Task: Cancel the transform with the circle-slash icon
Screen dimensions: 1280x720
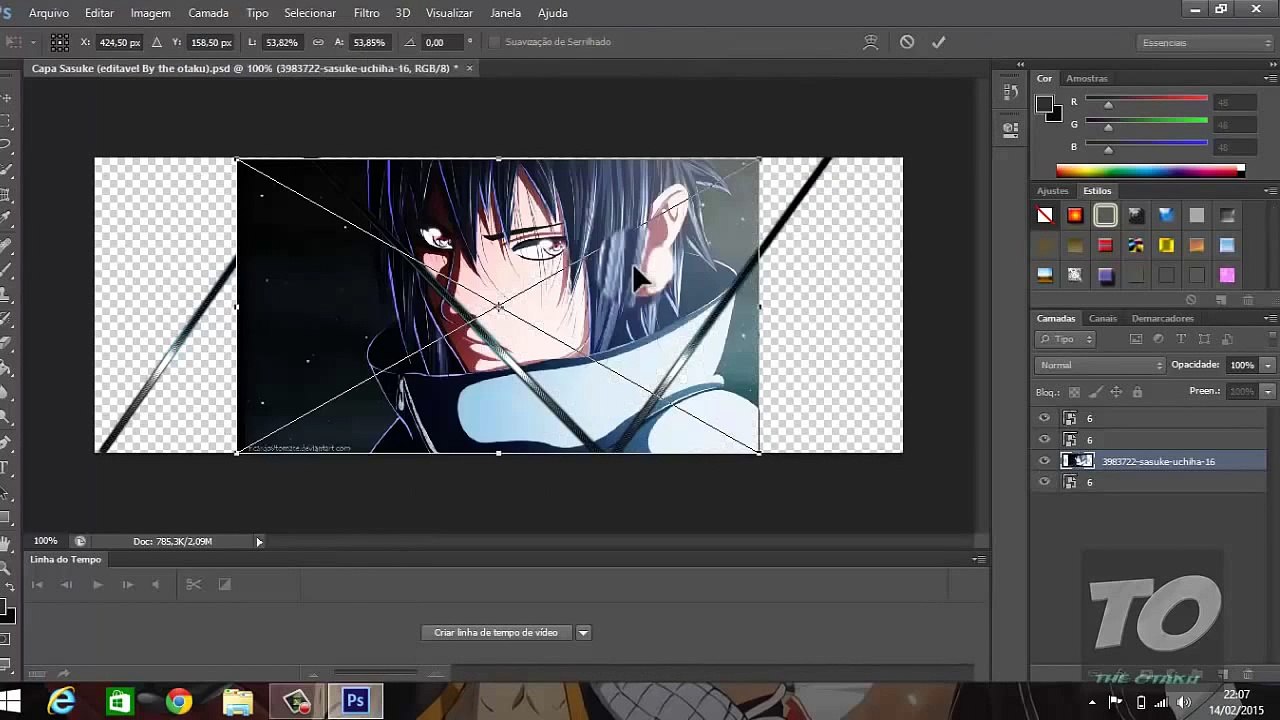Action: pos(907,42)
